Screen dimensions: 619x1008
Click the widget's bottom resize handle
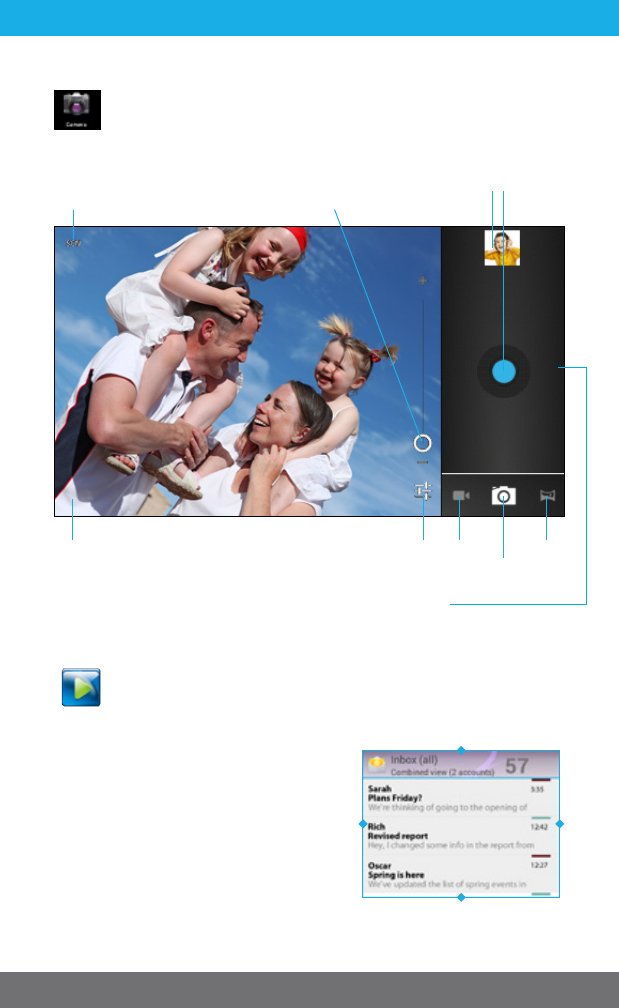click(461, 897)
